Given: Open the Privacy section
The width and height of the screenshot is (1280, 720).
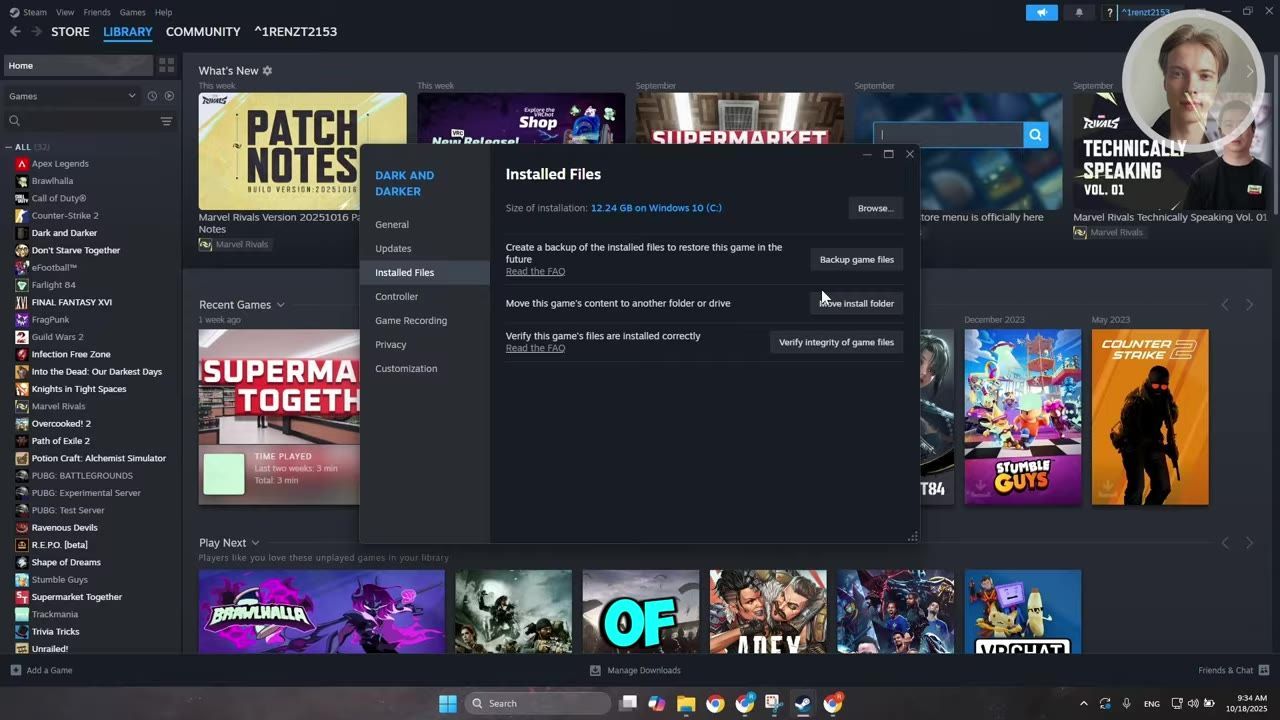Looking at the screenshot, I should click(425, 345).
